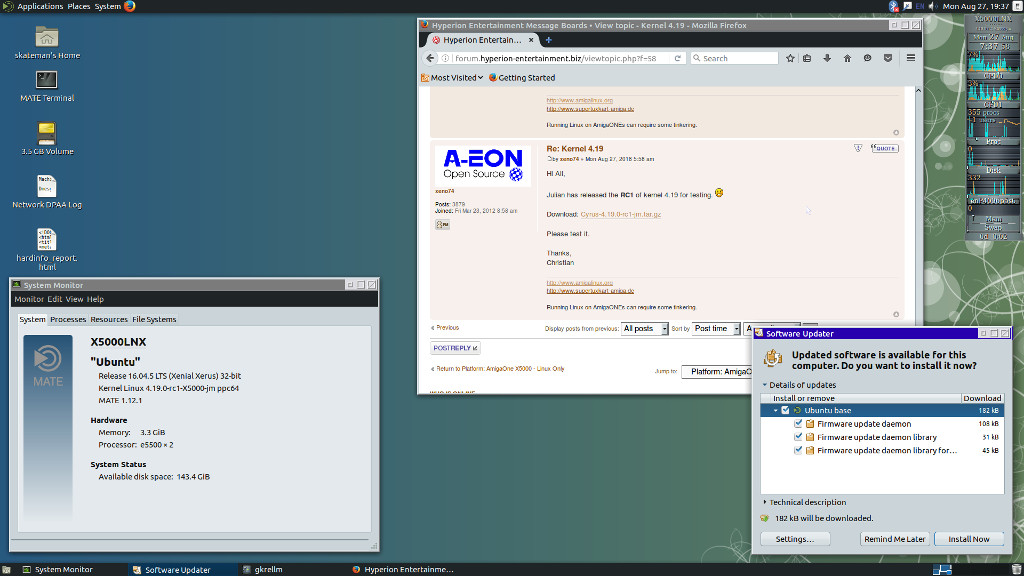This screenshot has height=576, width=1024.
Task: Click Install Now in Software Updater
Action: (968, 539)
